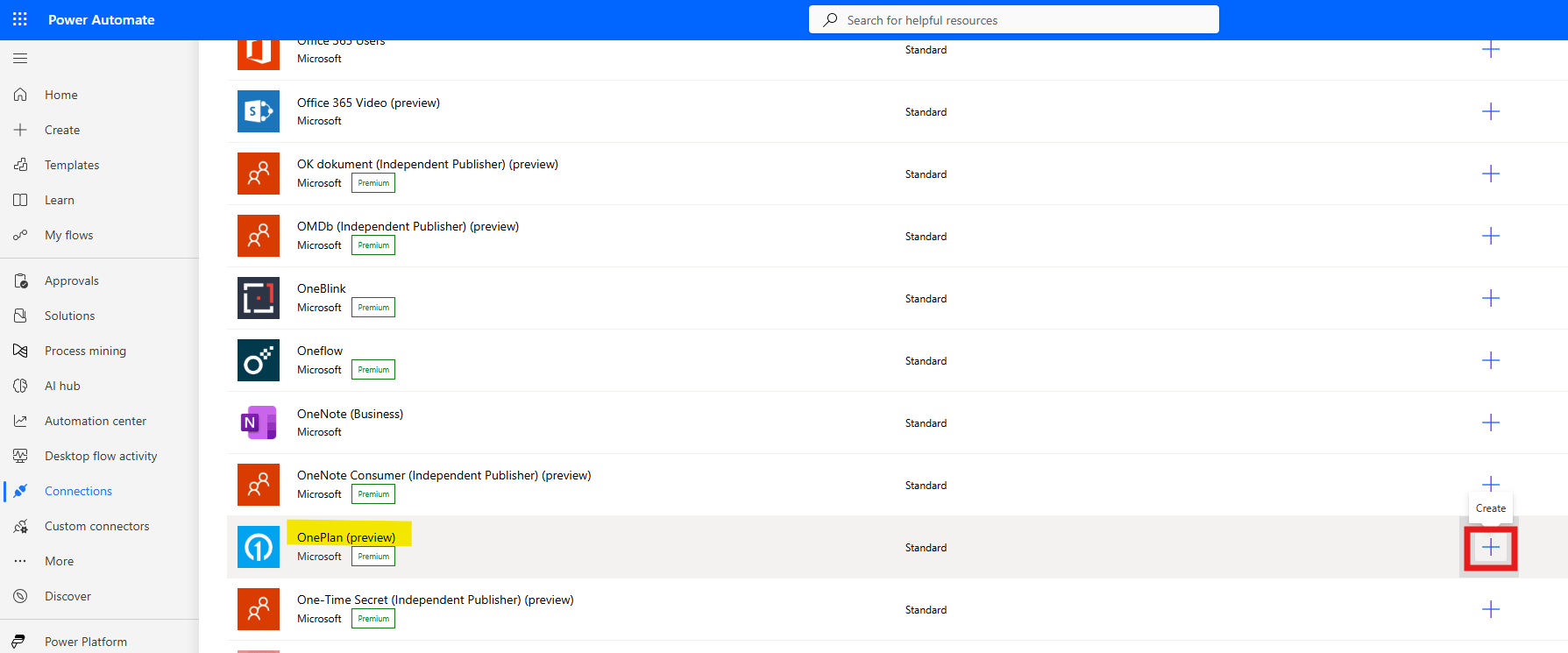Click the AI hub icon
The image size is (1568, 653).
point(20,386)
